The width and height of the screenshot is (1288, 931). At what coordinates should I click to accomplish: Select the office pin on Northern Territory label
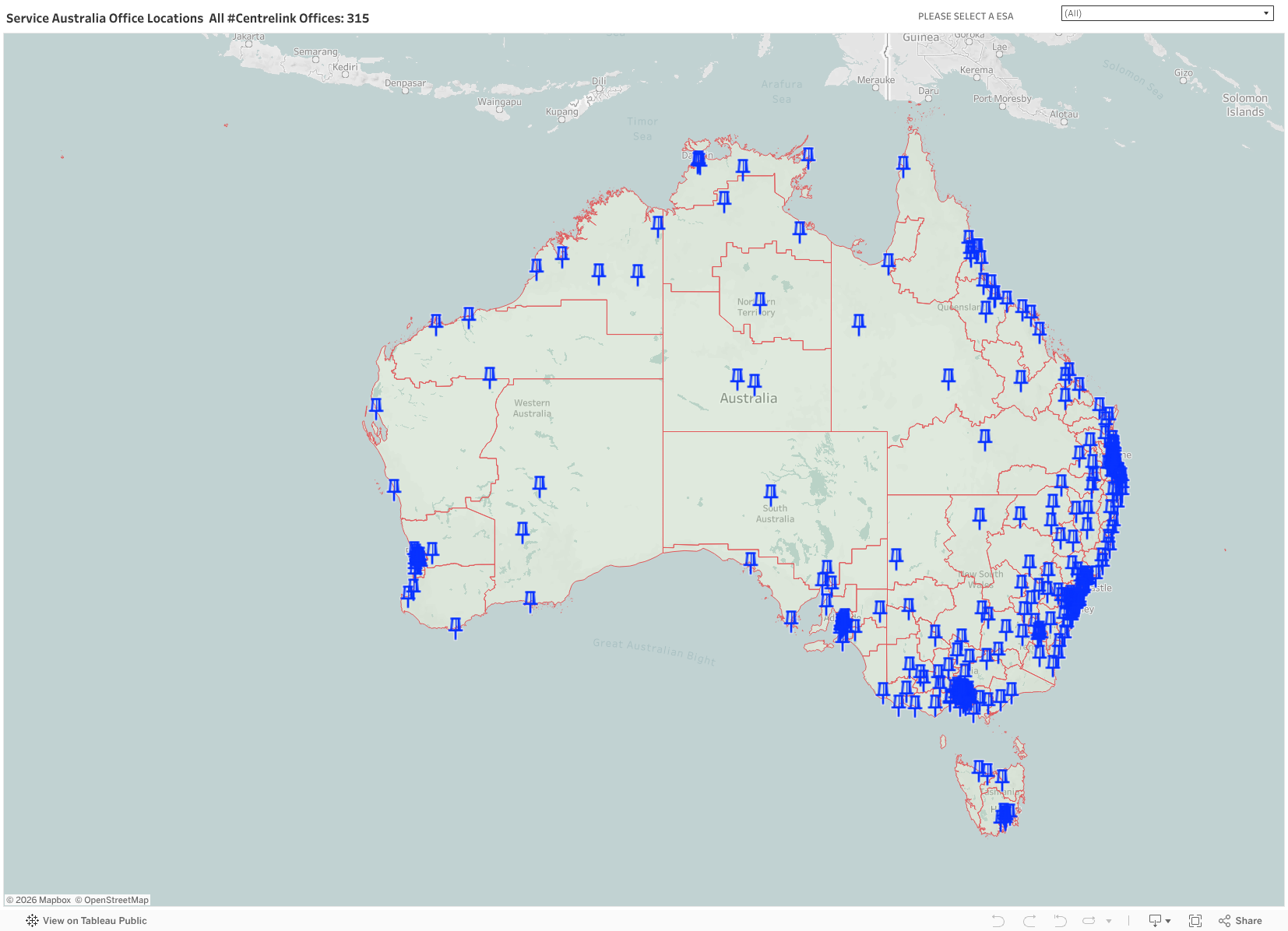tap(760, 300)
